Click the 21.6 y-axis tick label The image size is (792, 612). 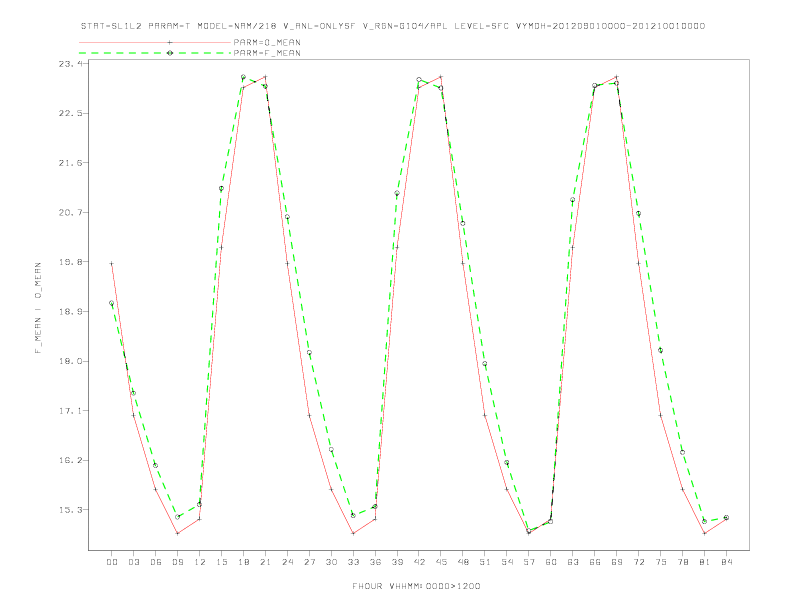[x=69, y=163]
